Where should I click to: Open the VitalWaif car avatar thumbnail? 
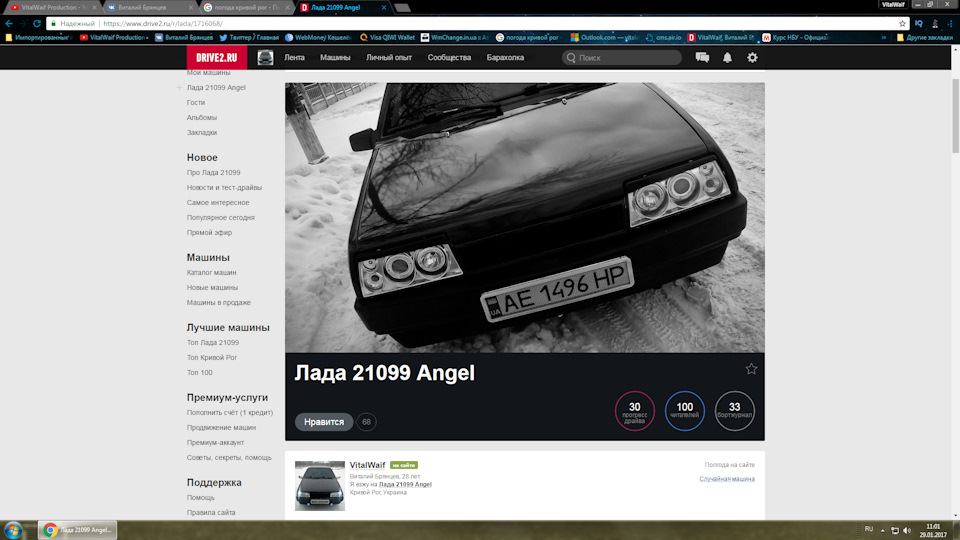(320, 486)
